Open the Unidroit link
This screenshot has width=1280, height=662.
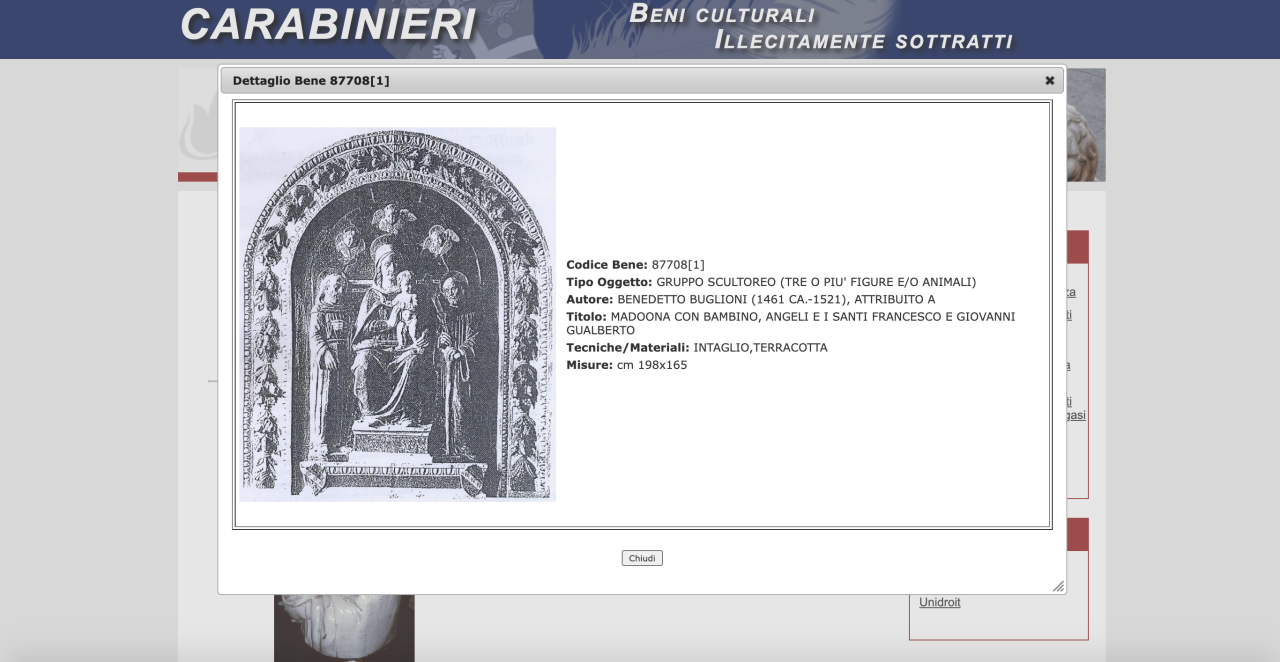click(939, 602)
